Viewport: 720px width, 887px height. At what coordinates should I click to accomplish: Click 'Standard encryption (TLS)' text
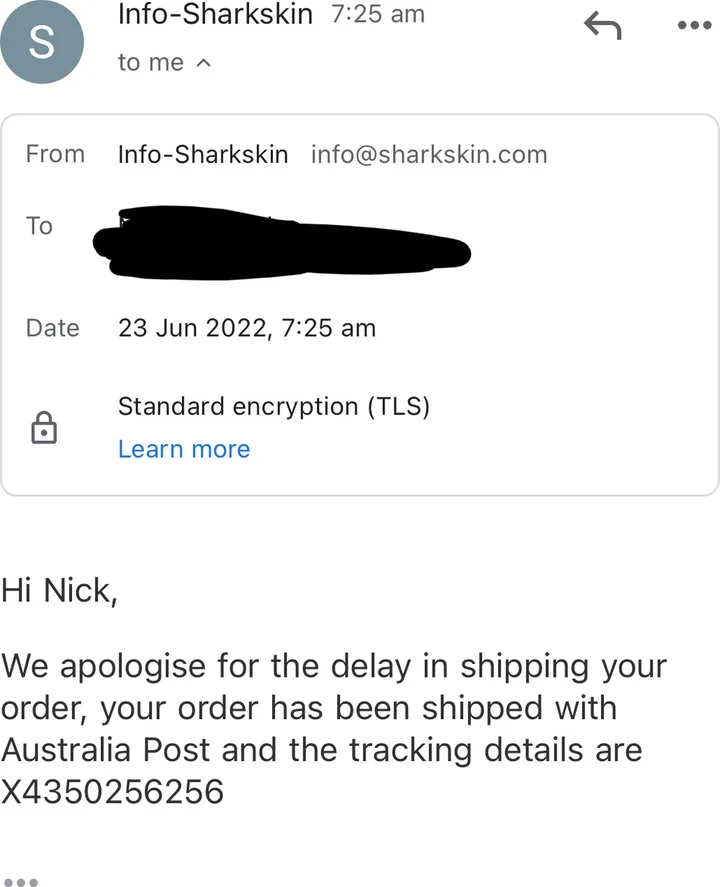point(274,407)
